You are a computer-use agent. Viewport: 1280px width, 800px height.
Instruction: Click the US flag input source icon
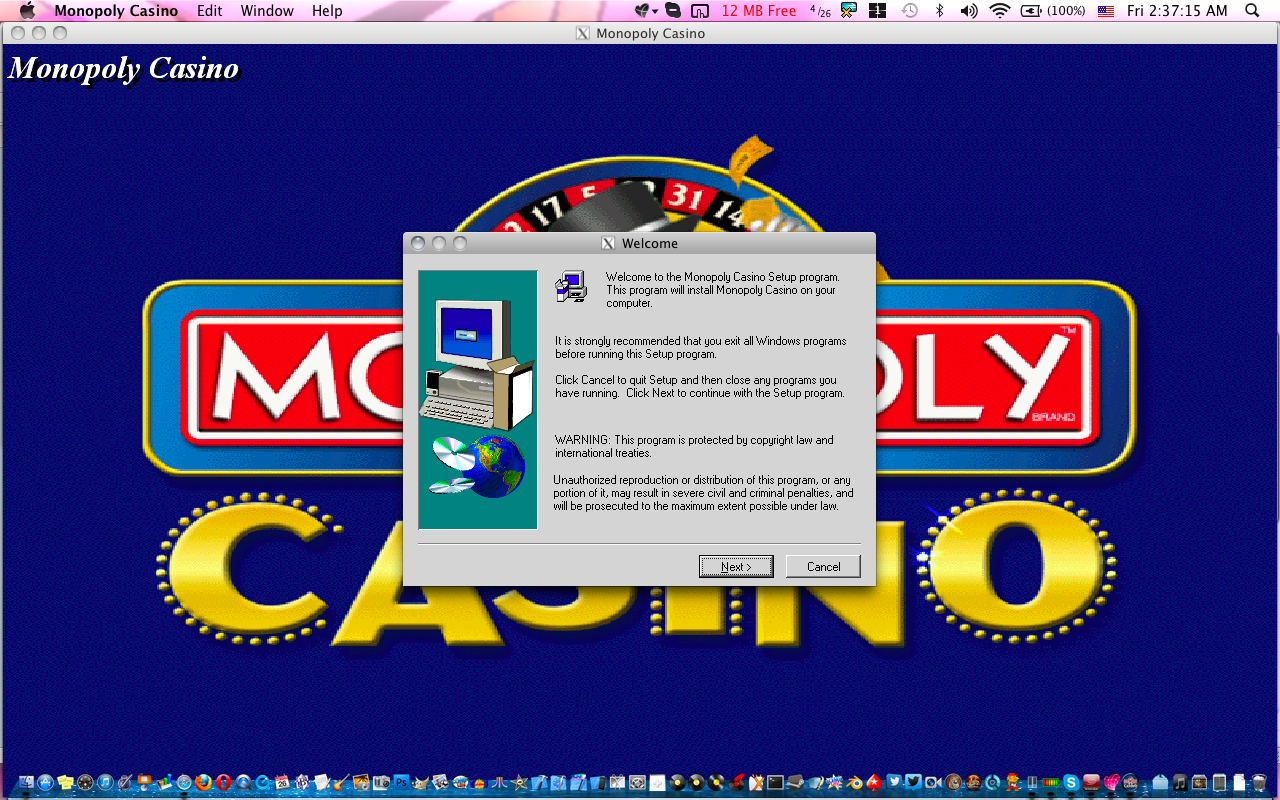(1106, 11)
